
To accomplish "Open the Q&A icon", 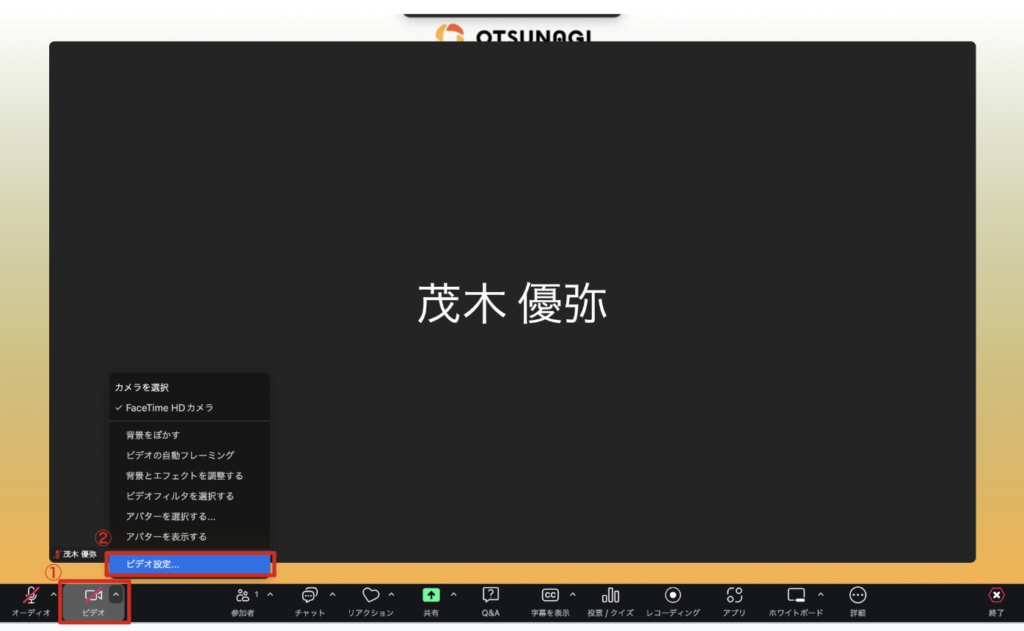I will pyautogui.click(x=490, y=595).
